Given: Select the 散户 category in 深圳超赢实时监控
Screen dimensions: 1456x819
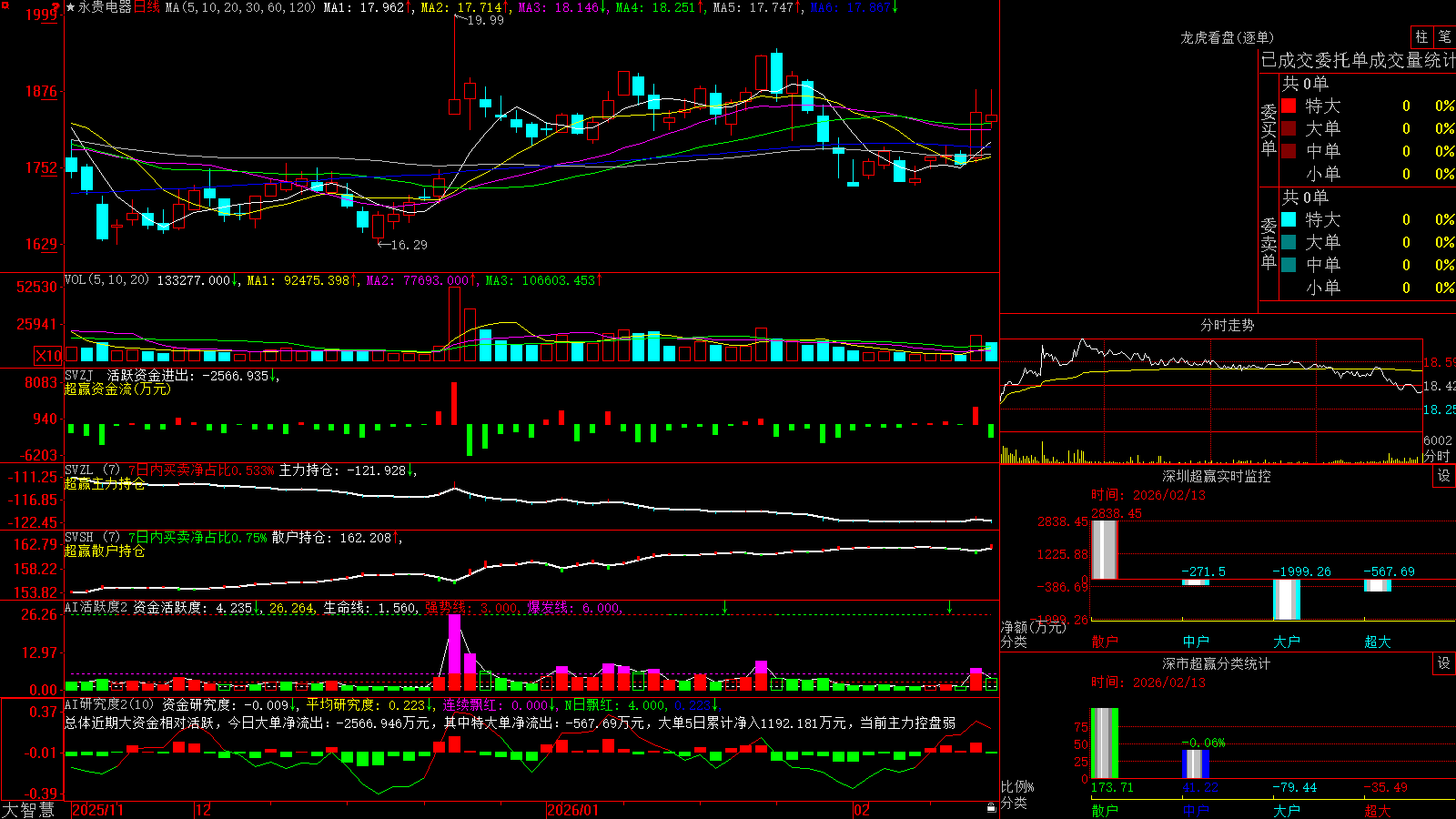Looking at the screenshot, I should [1105, 642].
